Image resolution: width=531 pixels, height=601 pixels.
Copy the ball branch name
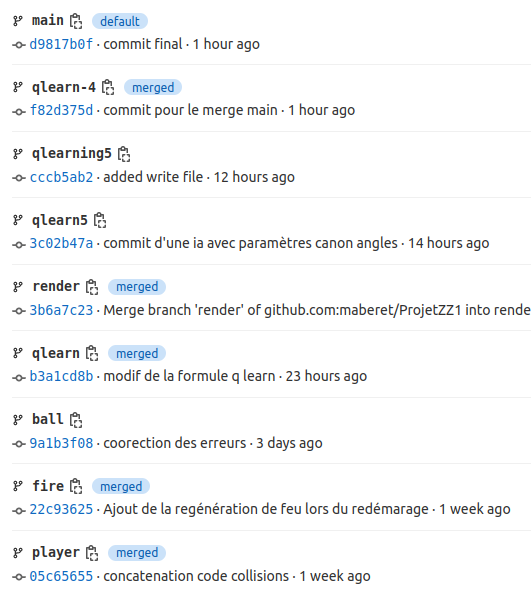pos(76,420)
